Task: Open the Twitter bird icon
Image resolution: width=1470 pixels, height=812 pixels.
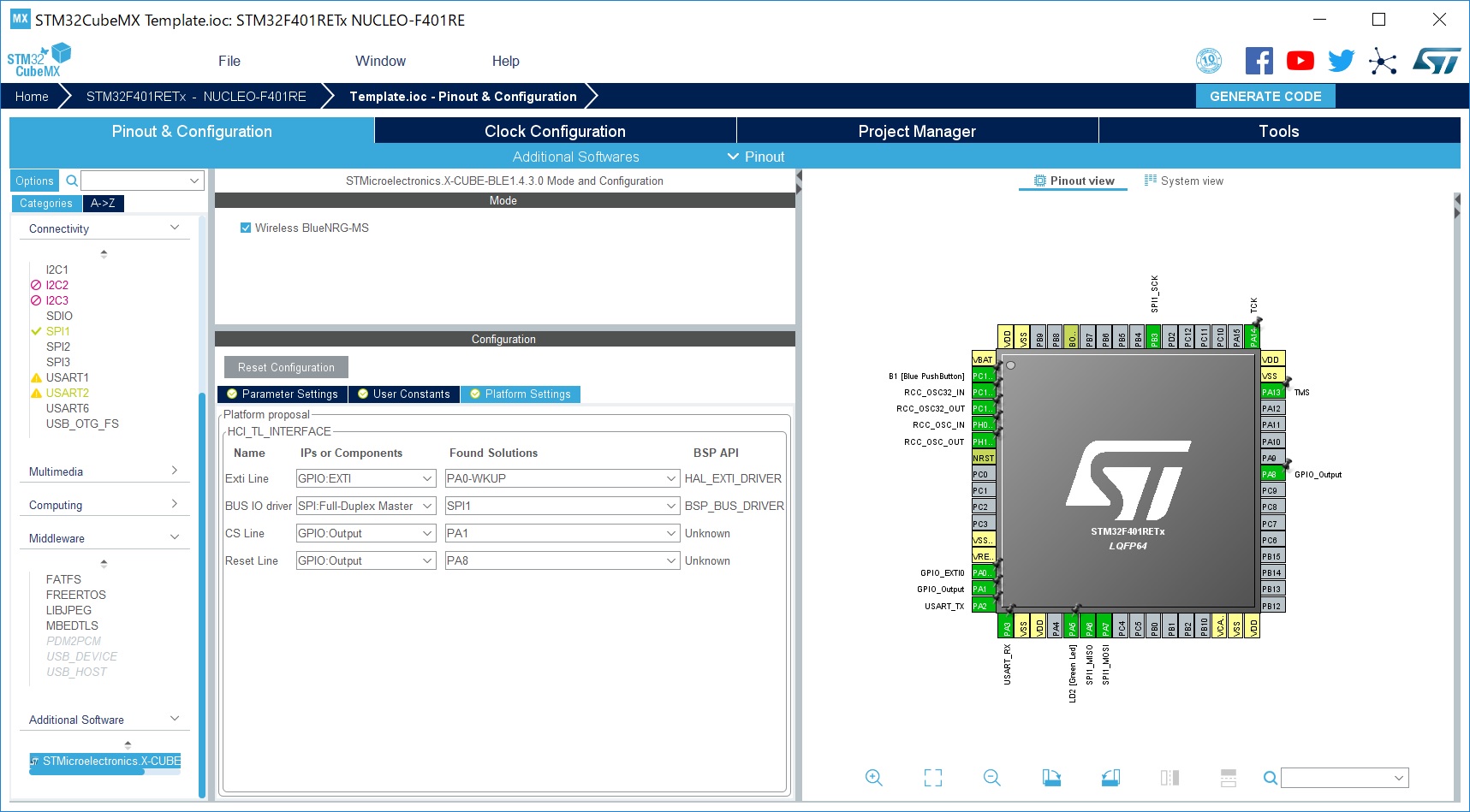Action: point(1342,61)
